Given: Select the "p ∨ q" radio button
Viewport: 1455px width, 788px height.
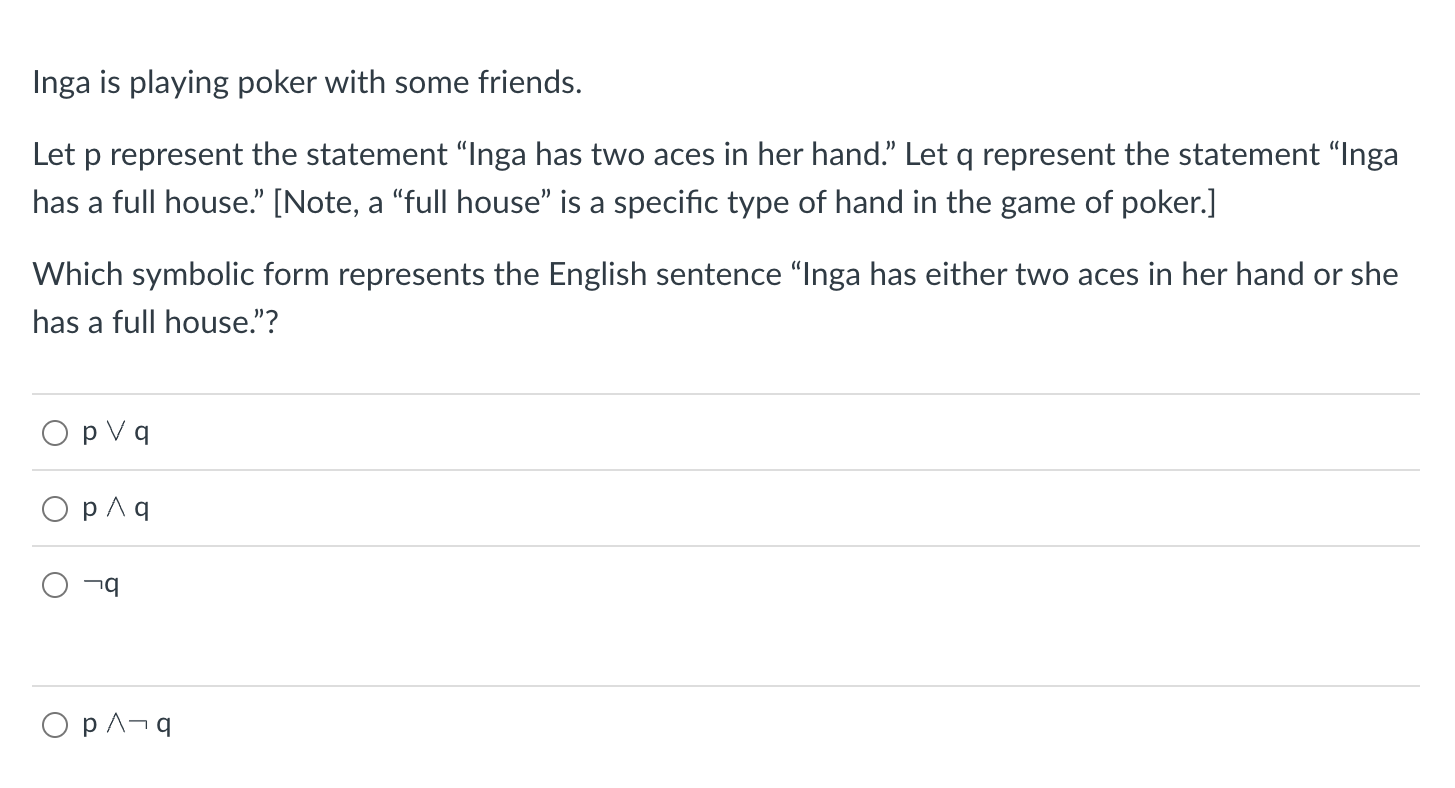Looking at the screenshot, I should 56,433.
